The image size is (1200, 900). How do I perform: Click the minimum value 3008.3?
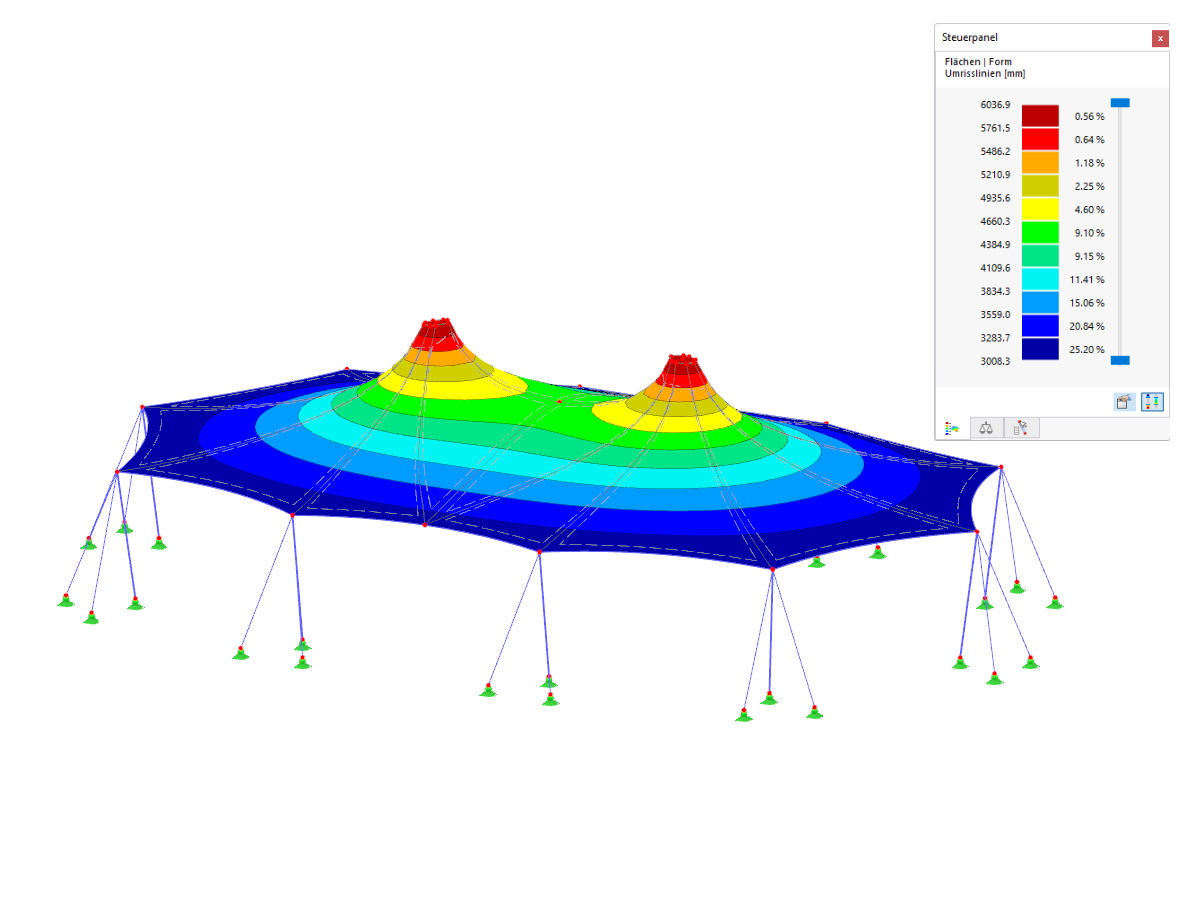point(995,361)
